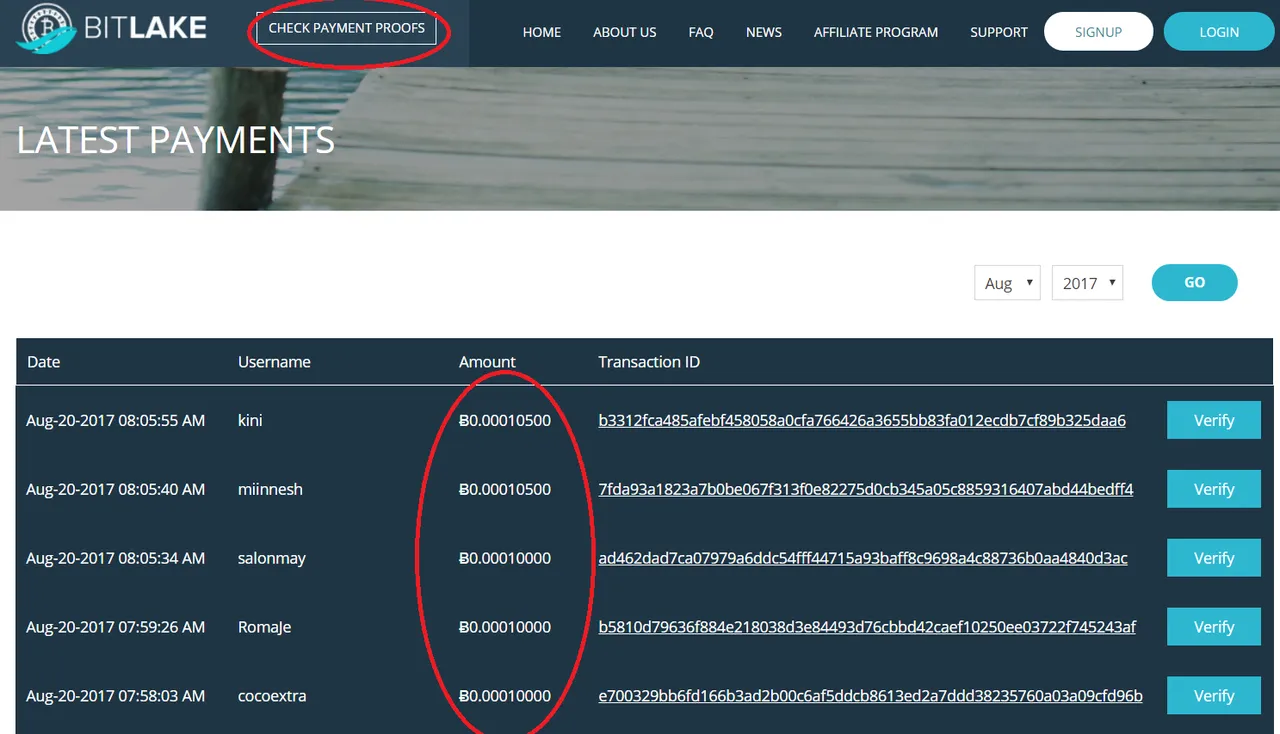Select the Transaction ID column header
This screenshot has height=734, width=1280.
[x=649, y=362]
